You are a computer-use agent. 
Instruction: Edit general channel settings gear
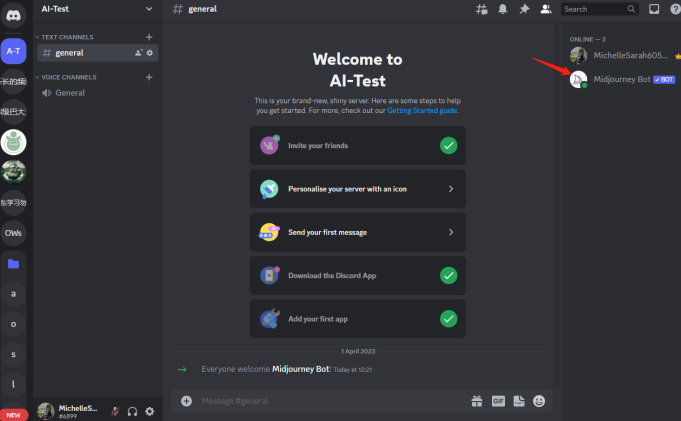(x=150, y=53)
